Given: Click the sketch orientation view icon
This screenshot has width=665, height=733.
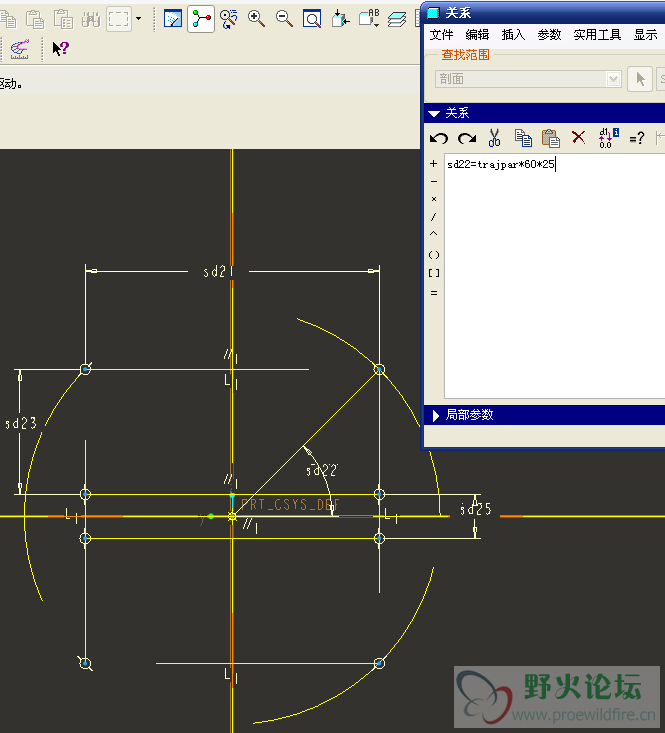Looking at the screenshot, I should pyautogui.click(x=173, y=19).
